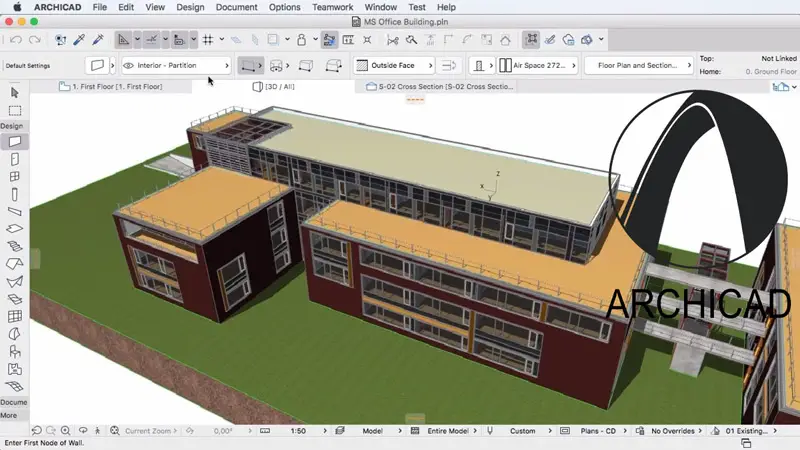Click the syringe inject parameters icon
Screen dimensions: 800x450
point(98,40)
